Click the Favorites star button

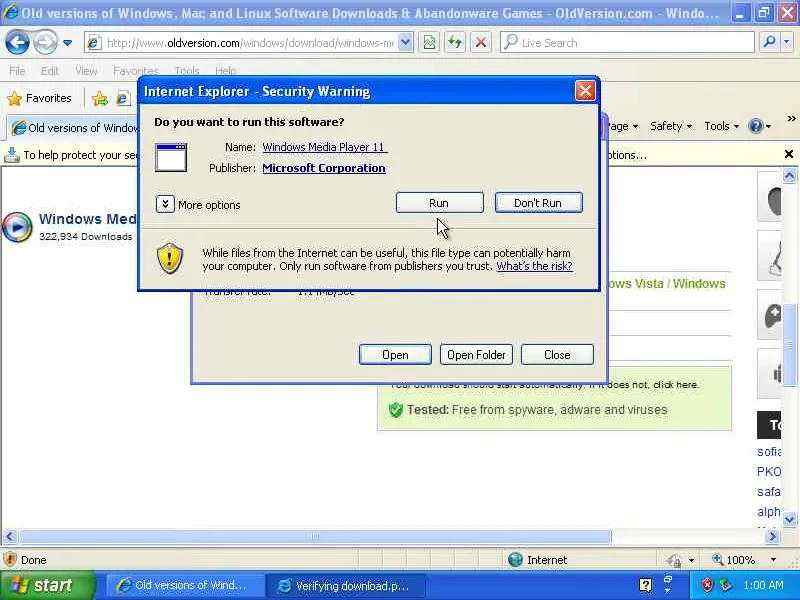point(40,98)
